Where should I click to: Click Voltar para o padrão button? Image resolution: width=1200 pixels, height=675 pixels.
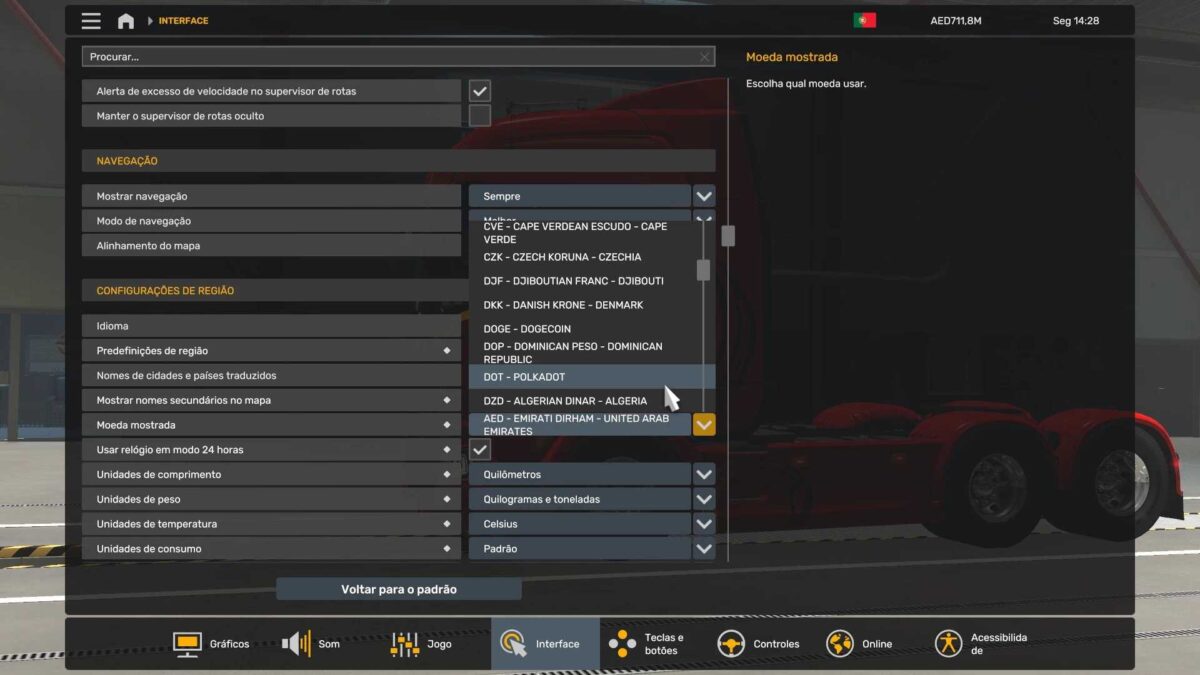[x=398, y=590]
